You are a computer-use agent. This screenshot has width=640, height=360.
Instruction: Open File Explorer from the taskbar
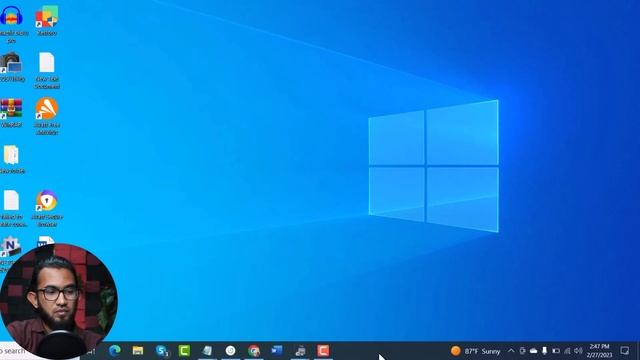[138, 351]
